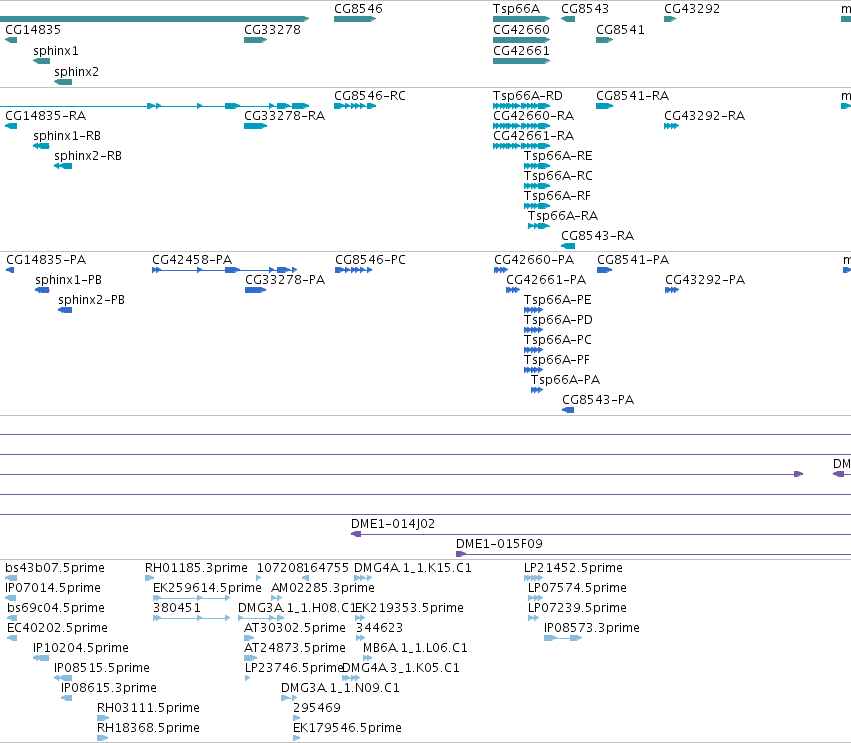Screen dimensions: 851x743
Task: Select the CG14835 gene label
Action: point(33,30)
